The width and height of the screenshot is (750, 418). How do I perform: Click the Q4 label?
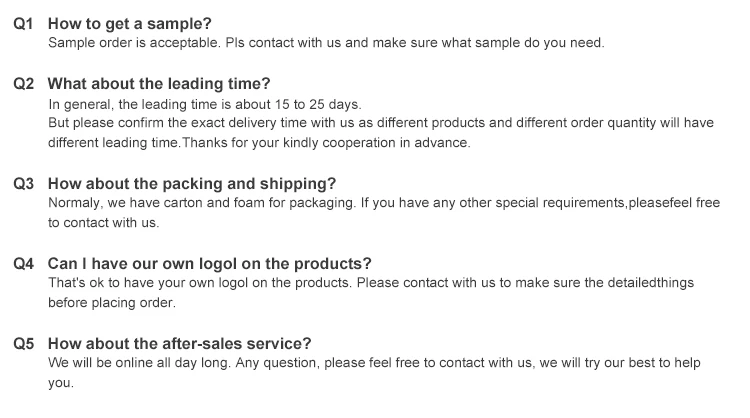24,264
